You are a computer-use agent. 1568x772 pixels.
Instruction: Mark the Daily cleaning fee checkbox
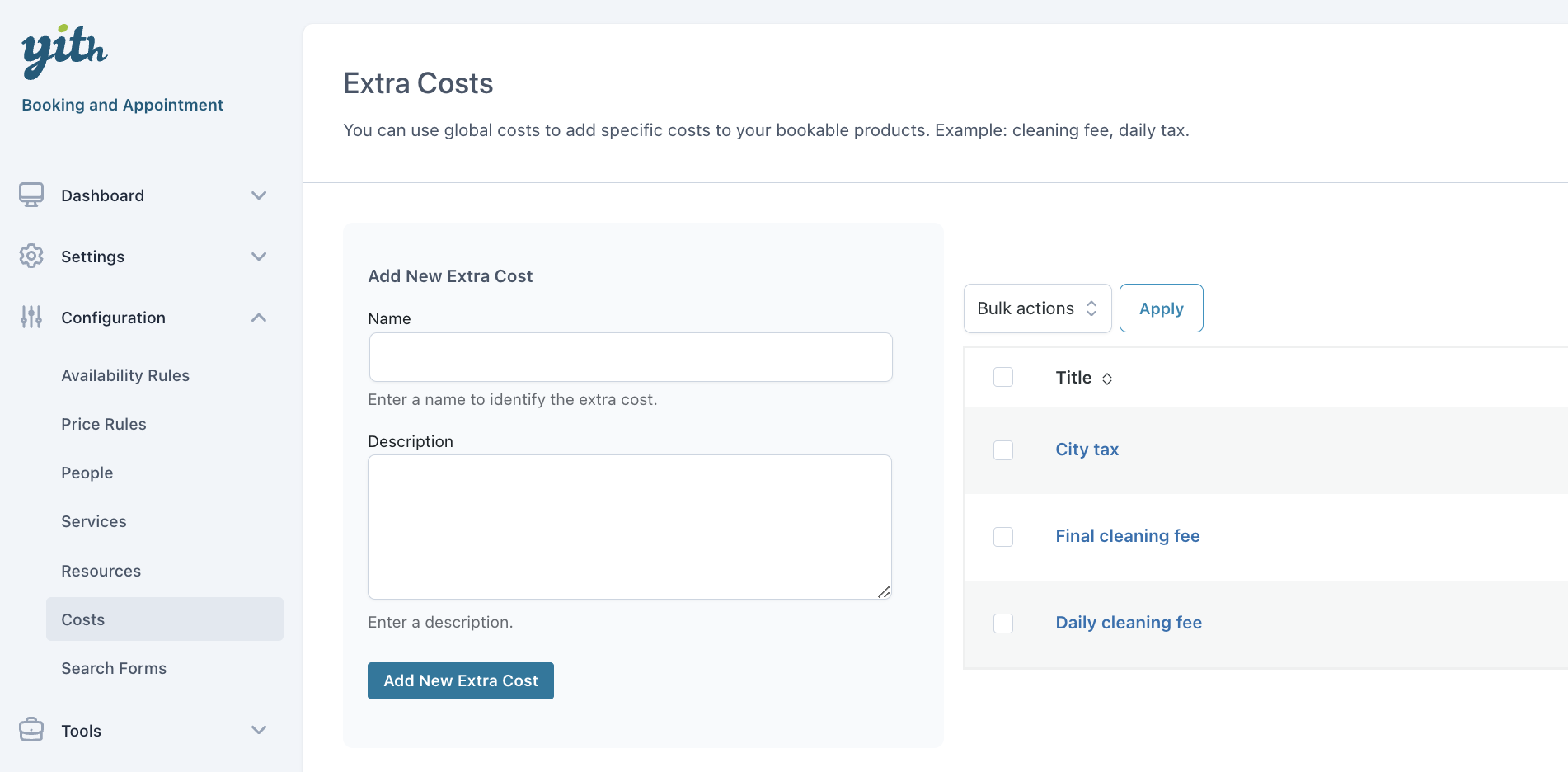[x=1003, y=624]
